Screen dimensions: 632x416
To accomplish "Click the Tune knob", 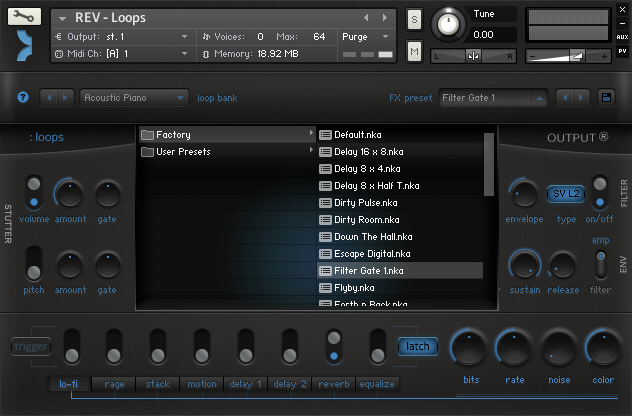I will (448, 24).
